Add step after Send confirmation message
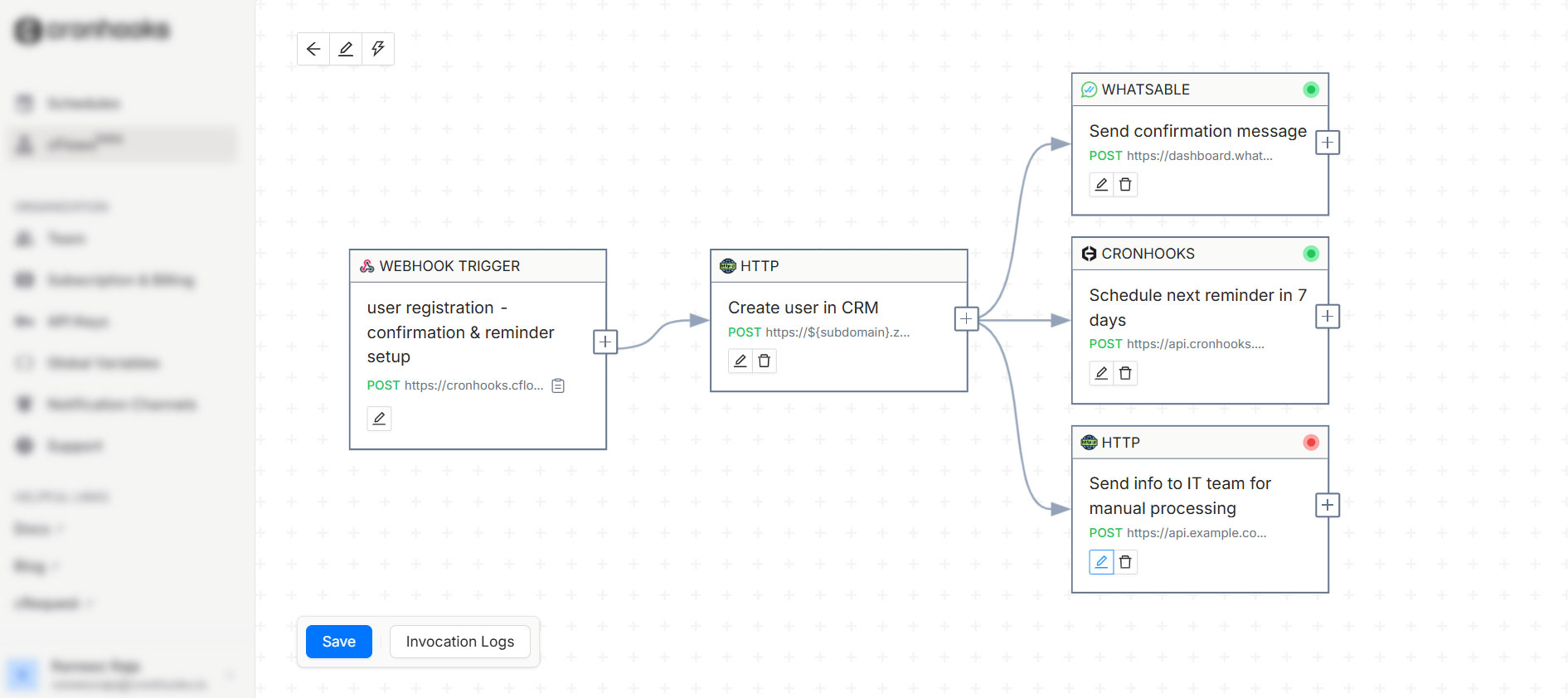This screenshot has height=698, width=1568. pos(1328,143)
